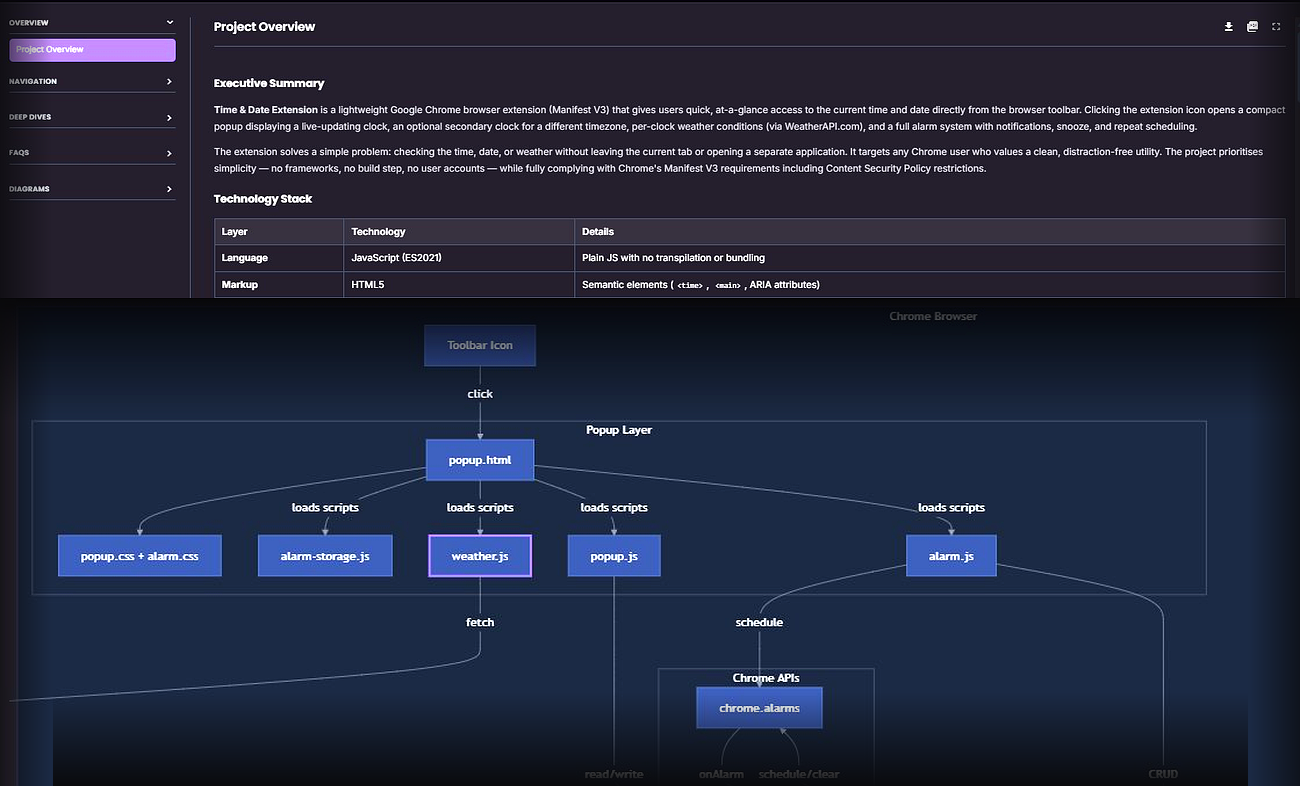Click the 'read/write' edge label
This screenshot has height=786, width=1300.
tap(614, 774)
